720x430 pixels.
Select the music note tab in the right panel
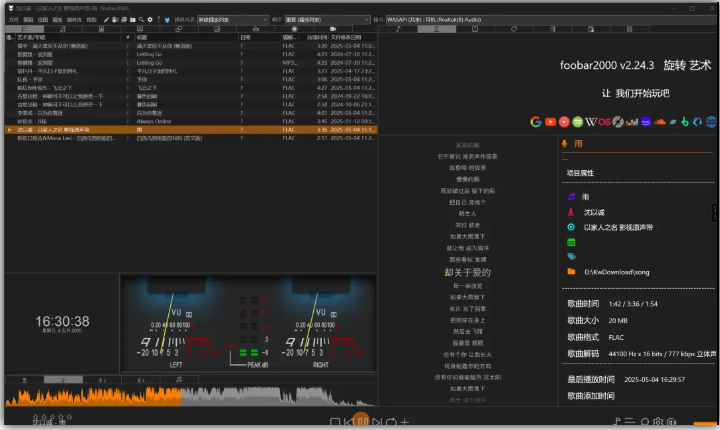click(x=398, y=29)
